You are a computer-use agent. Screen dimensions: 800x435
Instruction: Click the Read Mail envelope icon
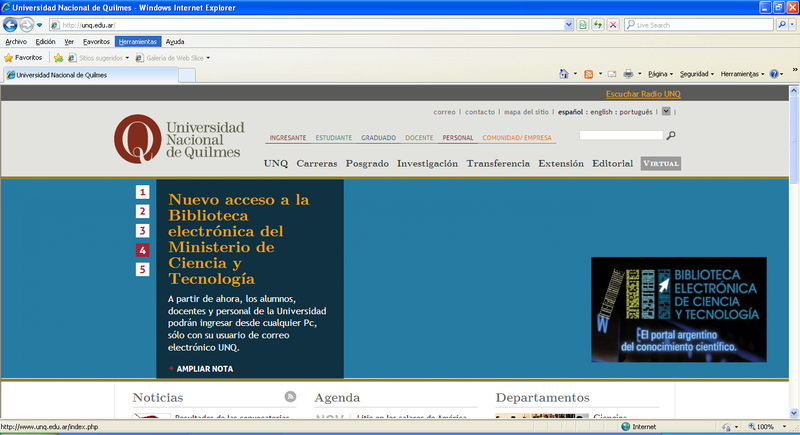pyautogui.click(x=612, y=74)
